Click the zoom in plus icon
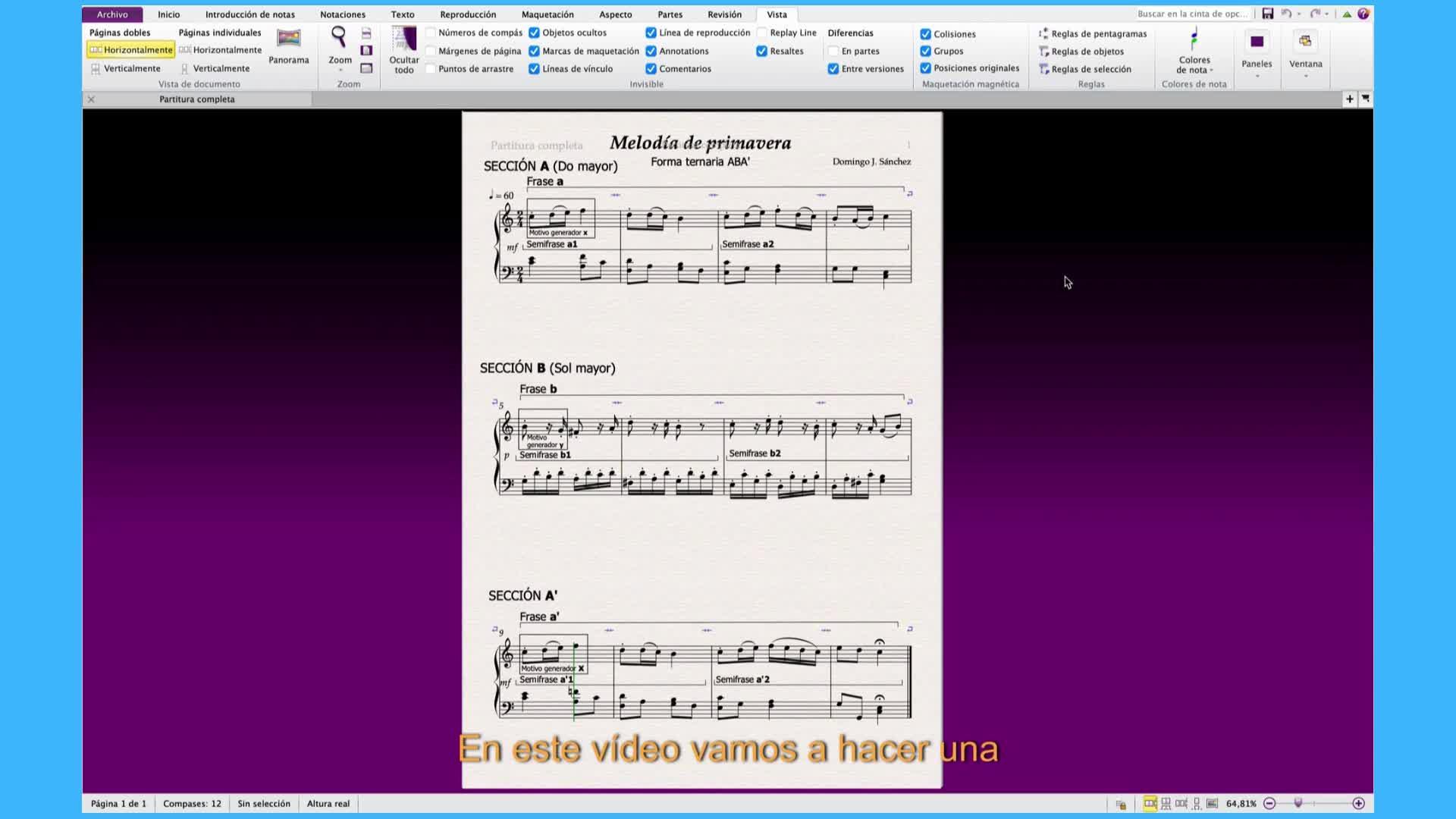This screenshot has height=819, width=1456. [x=1358, y=804]
